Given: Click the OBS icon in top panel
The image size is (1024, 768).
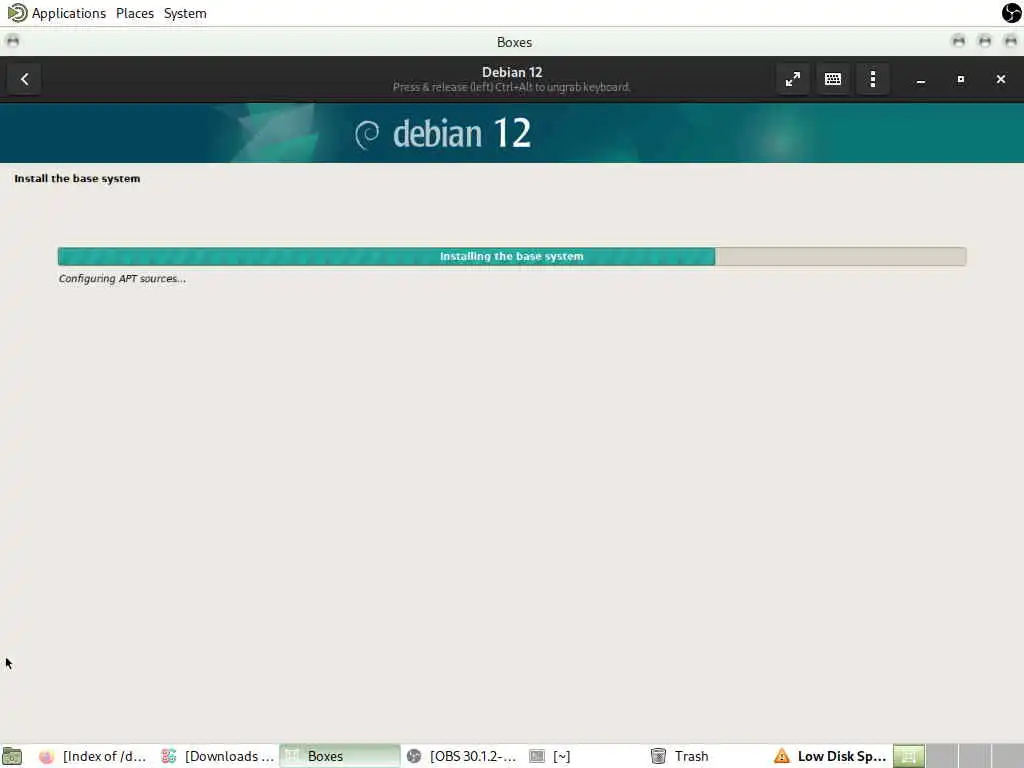Looking at the screenshot, I should [x=1012, y=12].
